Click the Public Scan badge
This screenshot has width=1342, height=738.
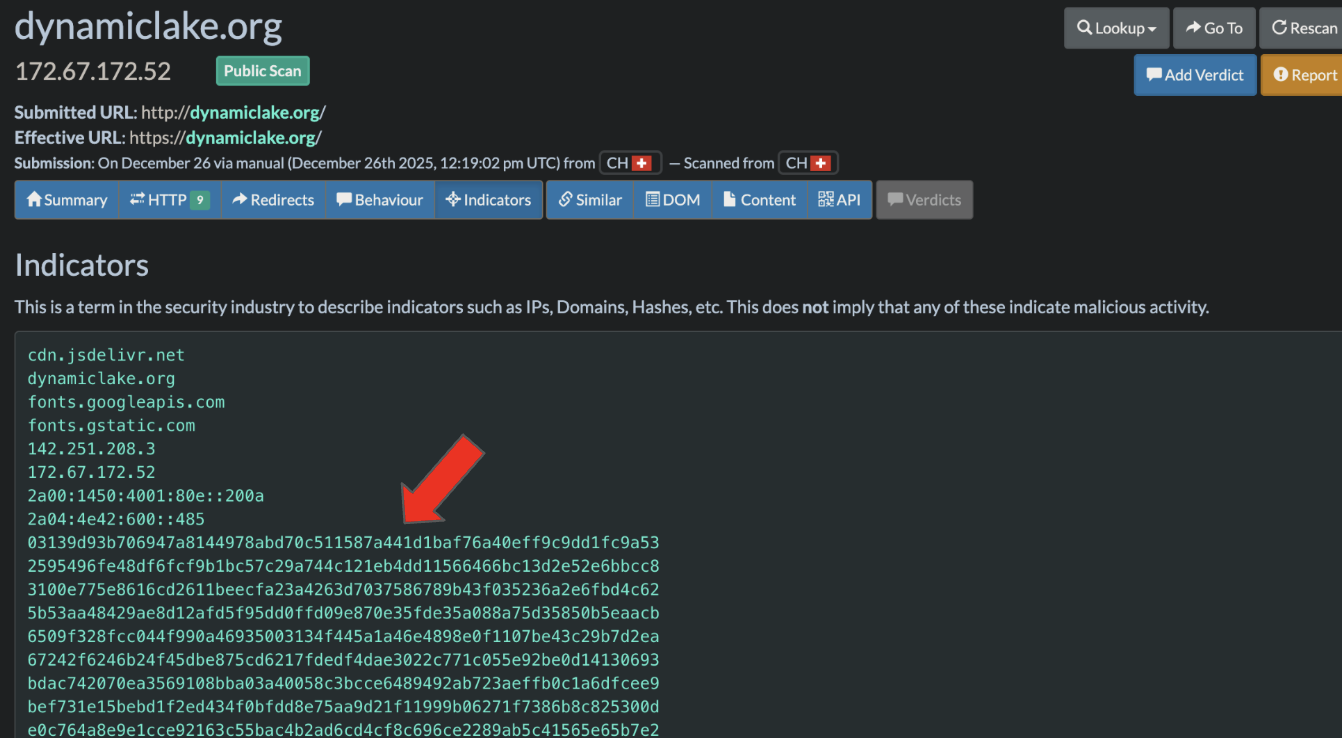click(263, 71)
